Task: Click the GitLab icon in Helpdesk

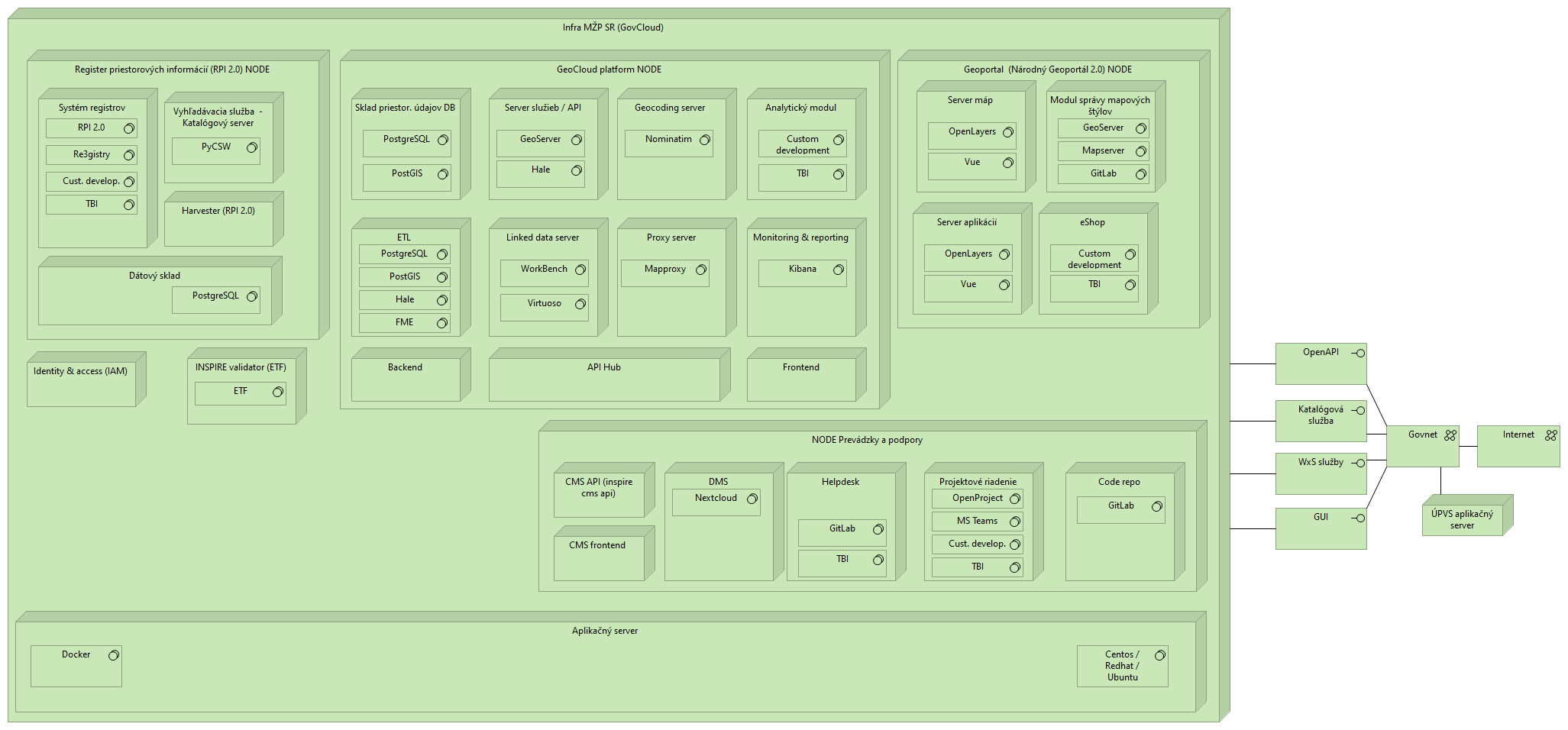Action: (x=878, y=529)
